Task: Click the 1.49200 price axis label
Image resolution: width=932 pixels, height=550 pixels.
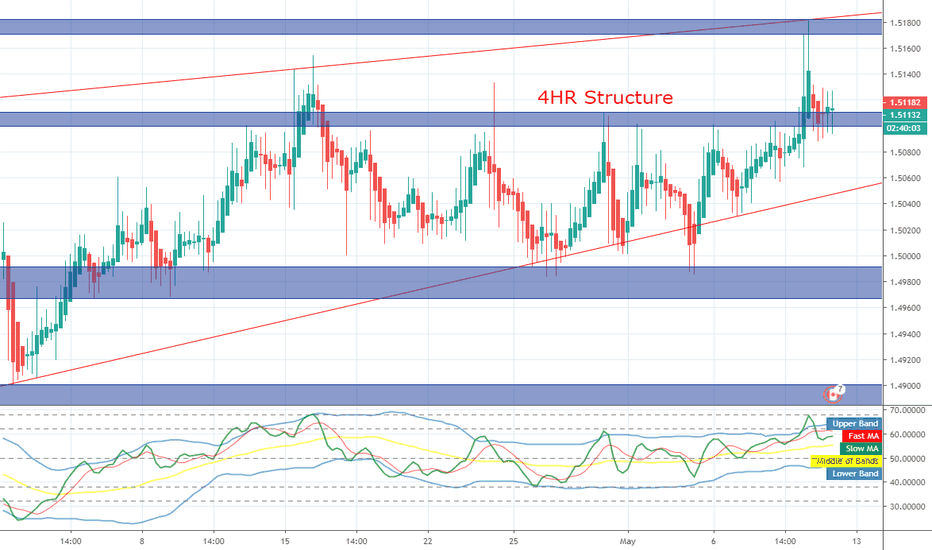Action: coord(905,360)
